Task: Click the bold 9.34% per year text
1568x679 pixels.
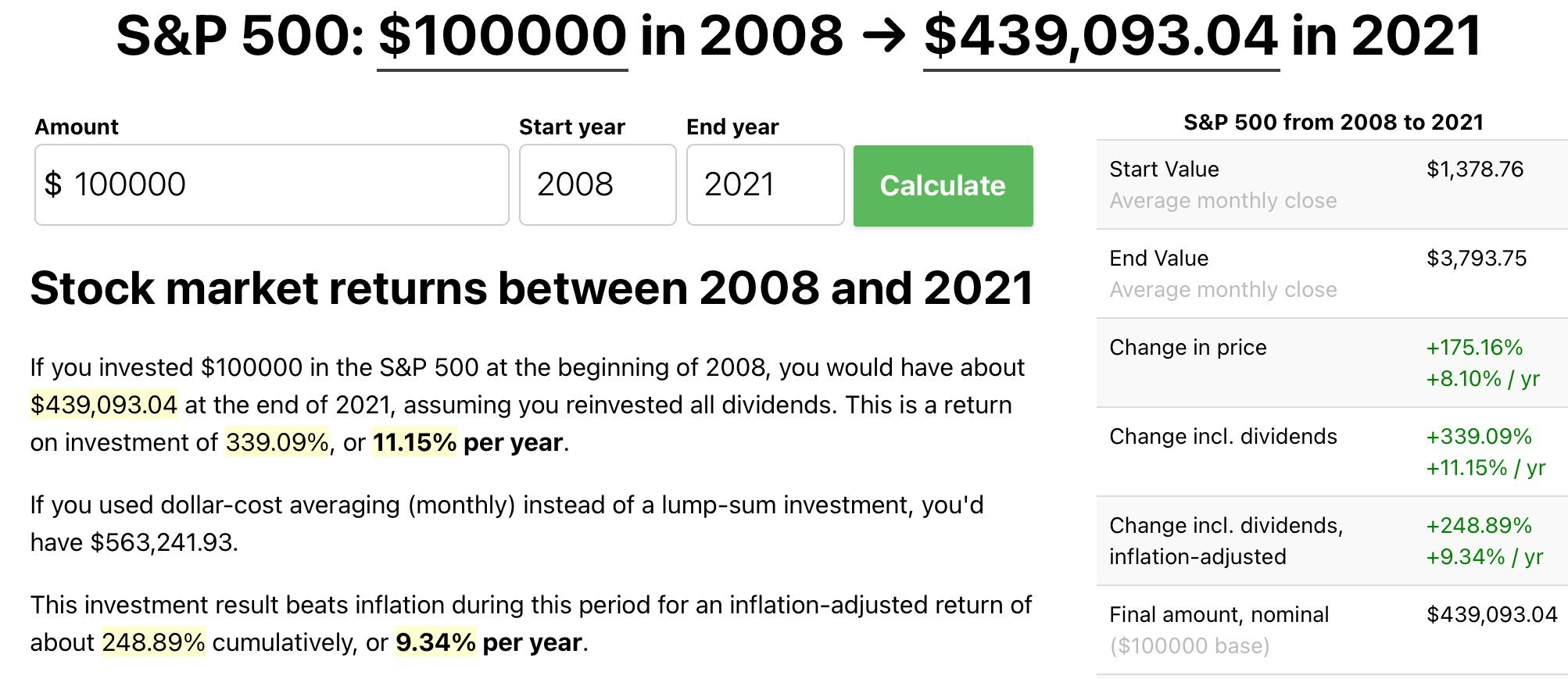Action: tap(435, 642)
